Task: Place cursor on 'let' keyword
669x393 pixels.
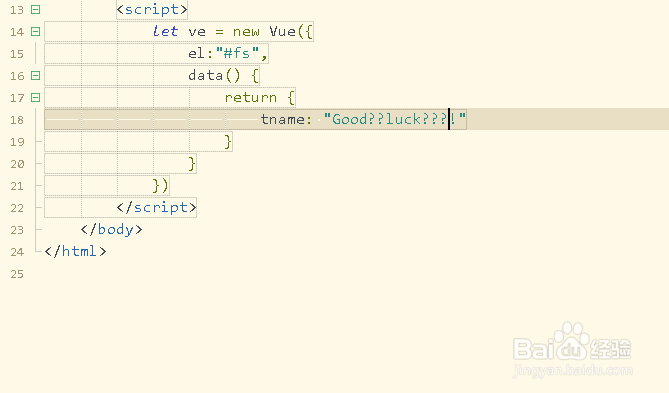Action: coord(165,31)
